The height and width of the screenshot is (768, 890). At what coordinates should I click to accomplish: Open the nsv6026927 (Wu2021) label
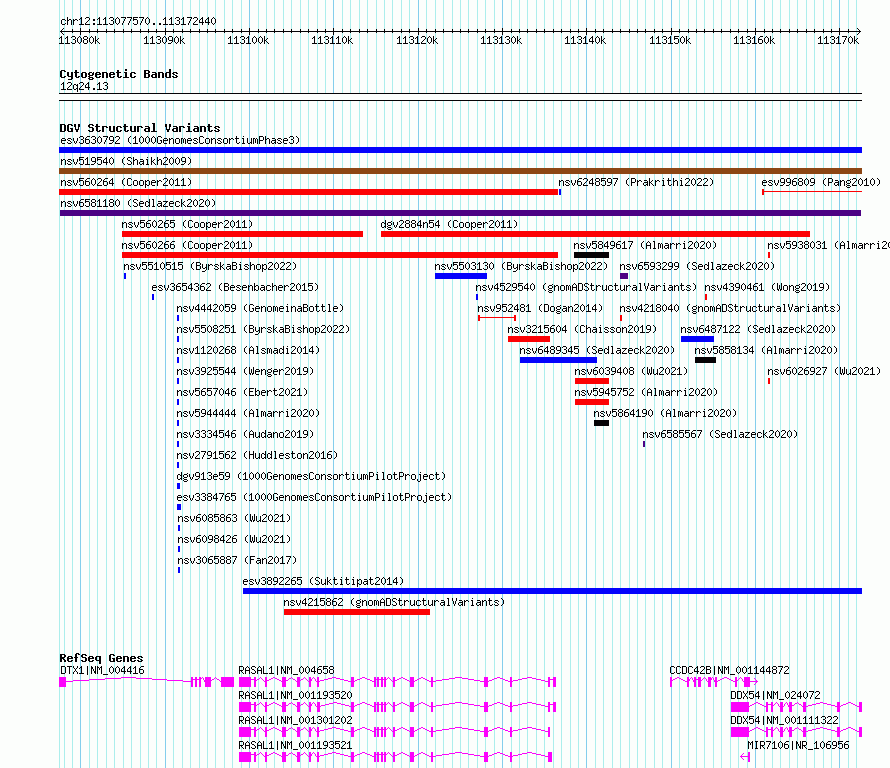pos(824,371)
